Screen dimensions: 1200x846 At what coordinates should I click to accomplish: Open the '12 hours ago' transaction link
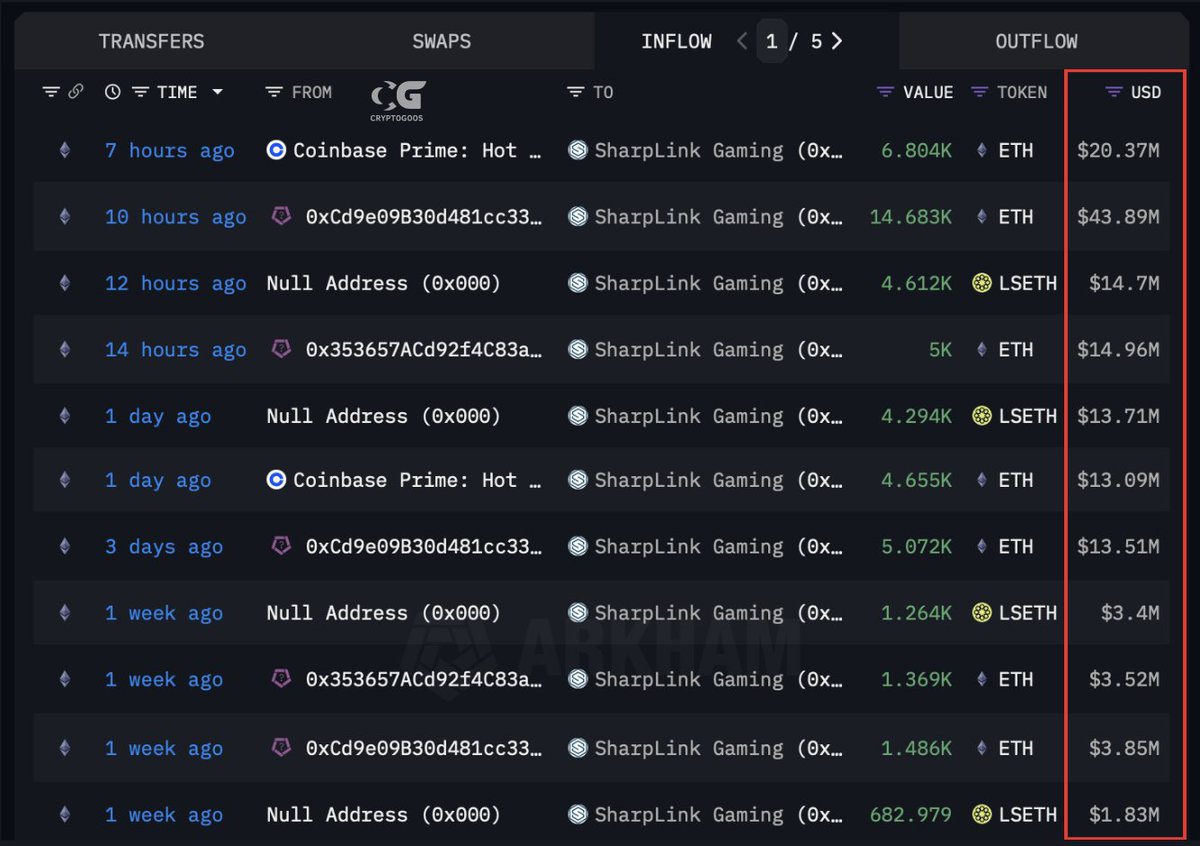(176, 283)
